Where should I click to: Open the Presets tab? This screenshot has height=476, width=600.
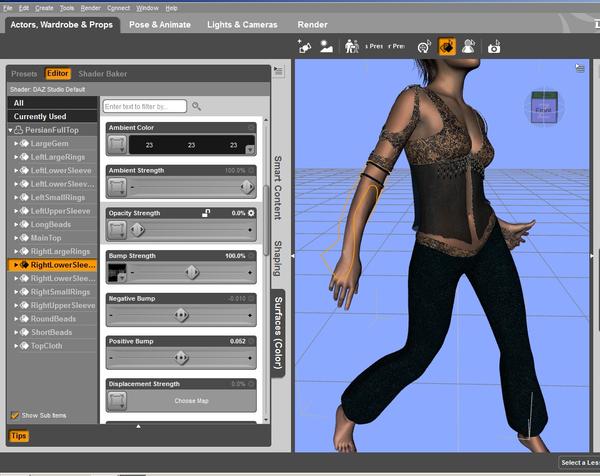pos(24,73)
